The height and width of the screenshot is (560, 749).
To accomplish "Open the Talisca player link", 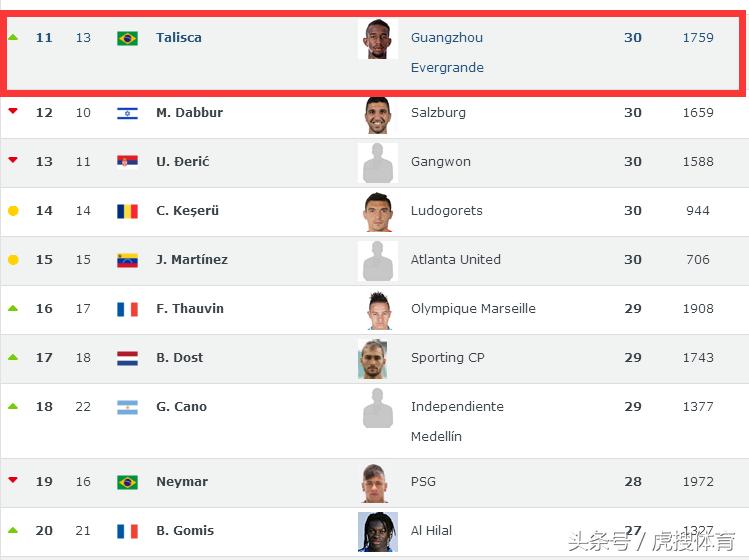I will tap(179, 38).
